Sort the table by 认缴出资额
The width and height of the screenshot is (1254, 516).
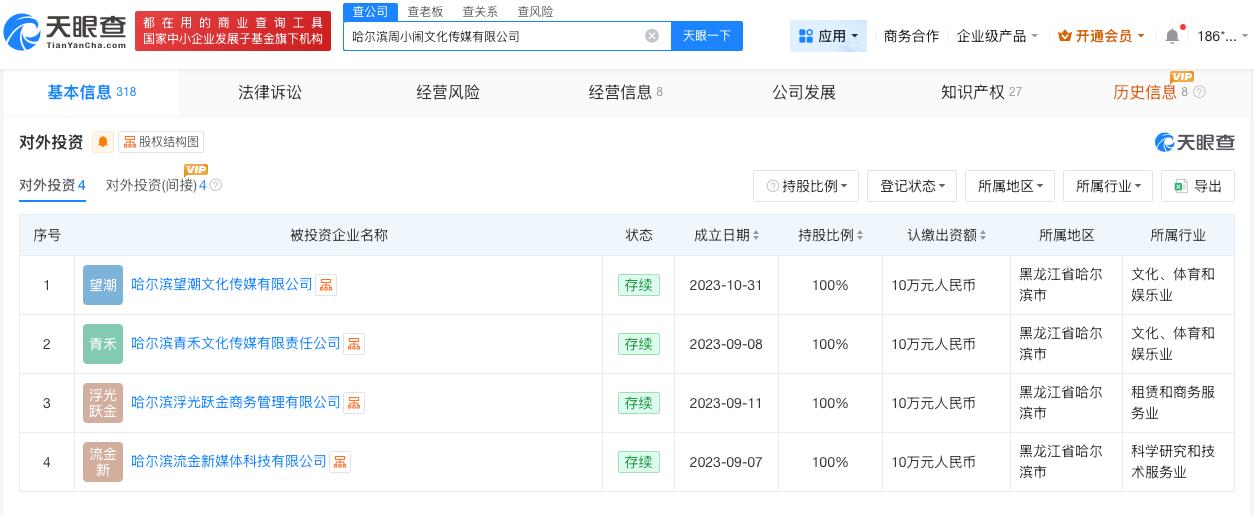(947, 235)
